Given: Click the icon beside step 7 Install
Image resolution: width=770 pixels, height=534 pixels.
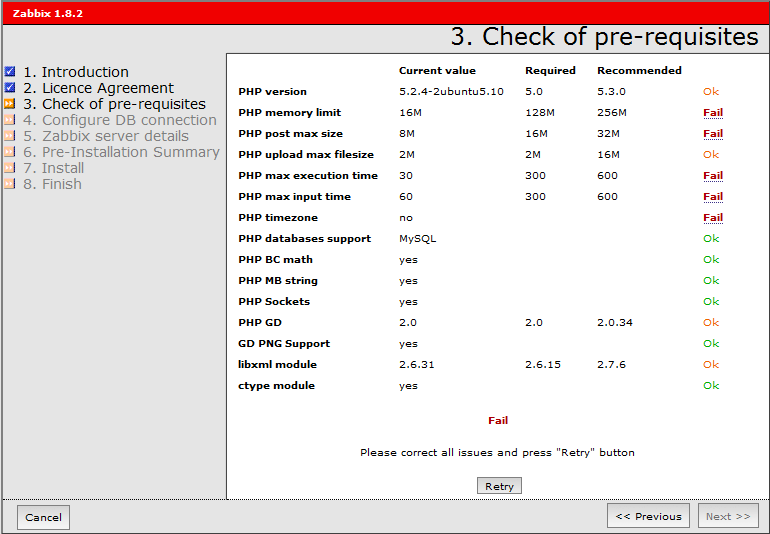Looking at the screenshot, I should coord(10,168).
